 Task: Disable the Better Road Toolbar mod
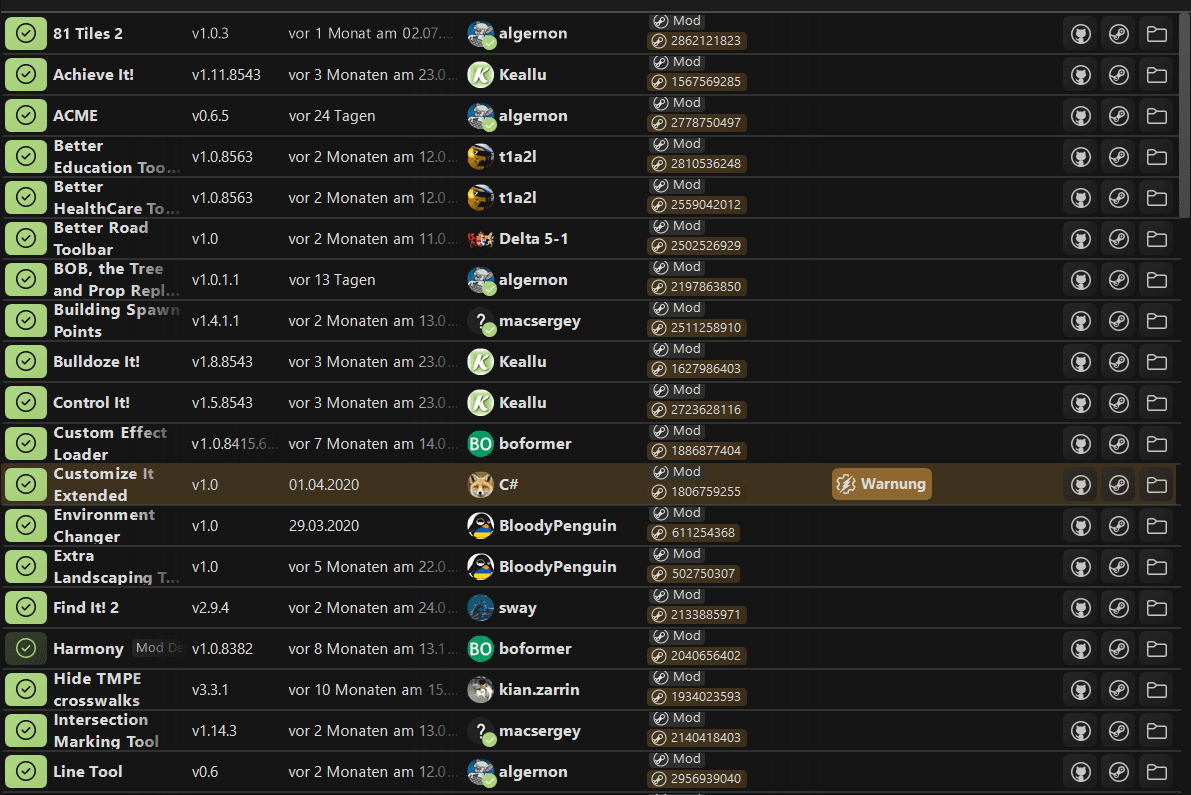pyautogui.click(x=26, y=238)
